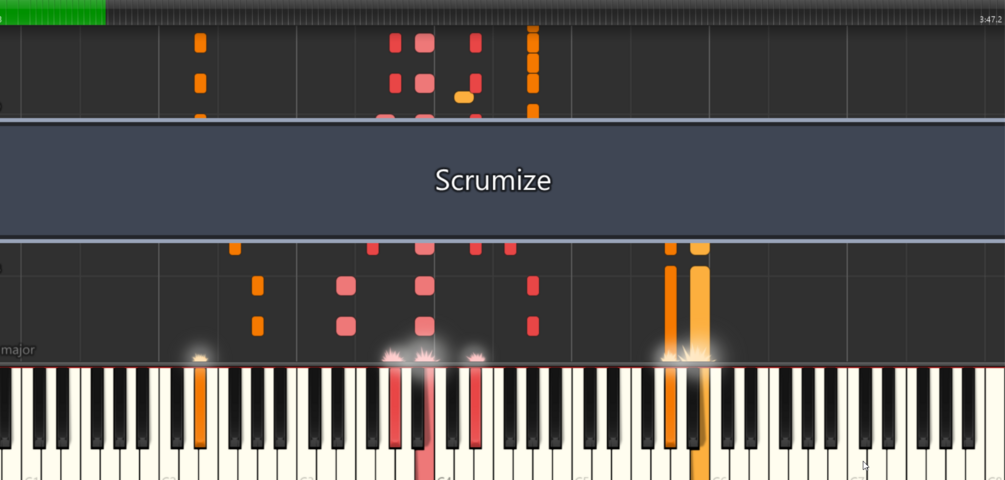Click the key signature 'major' label

[x=18, y=350]
